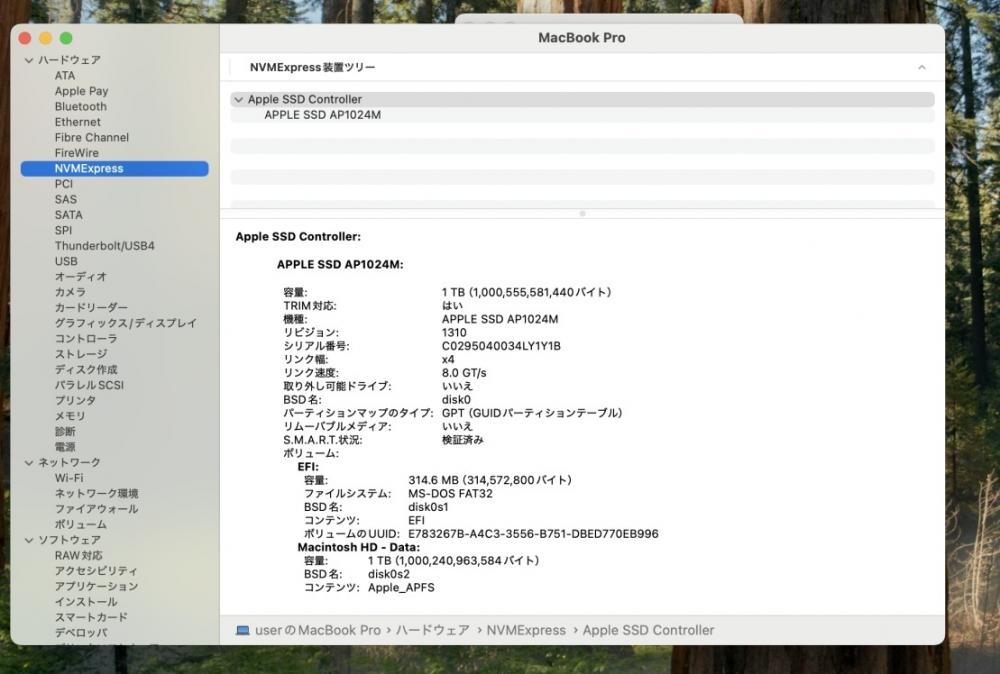Open カメラ hardware info
The height and width of the screenshot is (674, 1000).
(x=70, y=292)
